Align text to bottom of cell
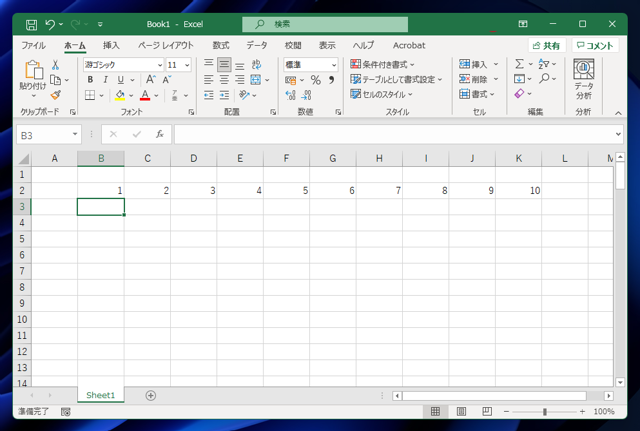Image resolution: width=640 pixels, height=431 pixels. 240,64
